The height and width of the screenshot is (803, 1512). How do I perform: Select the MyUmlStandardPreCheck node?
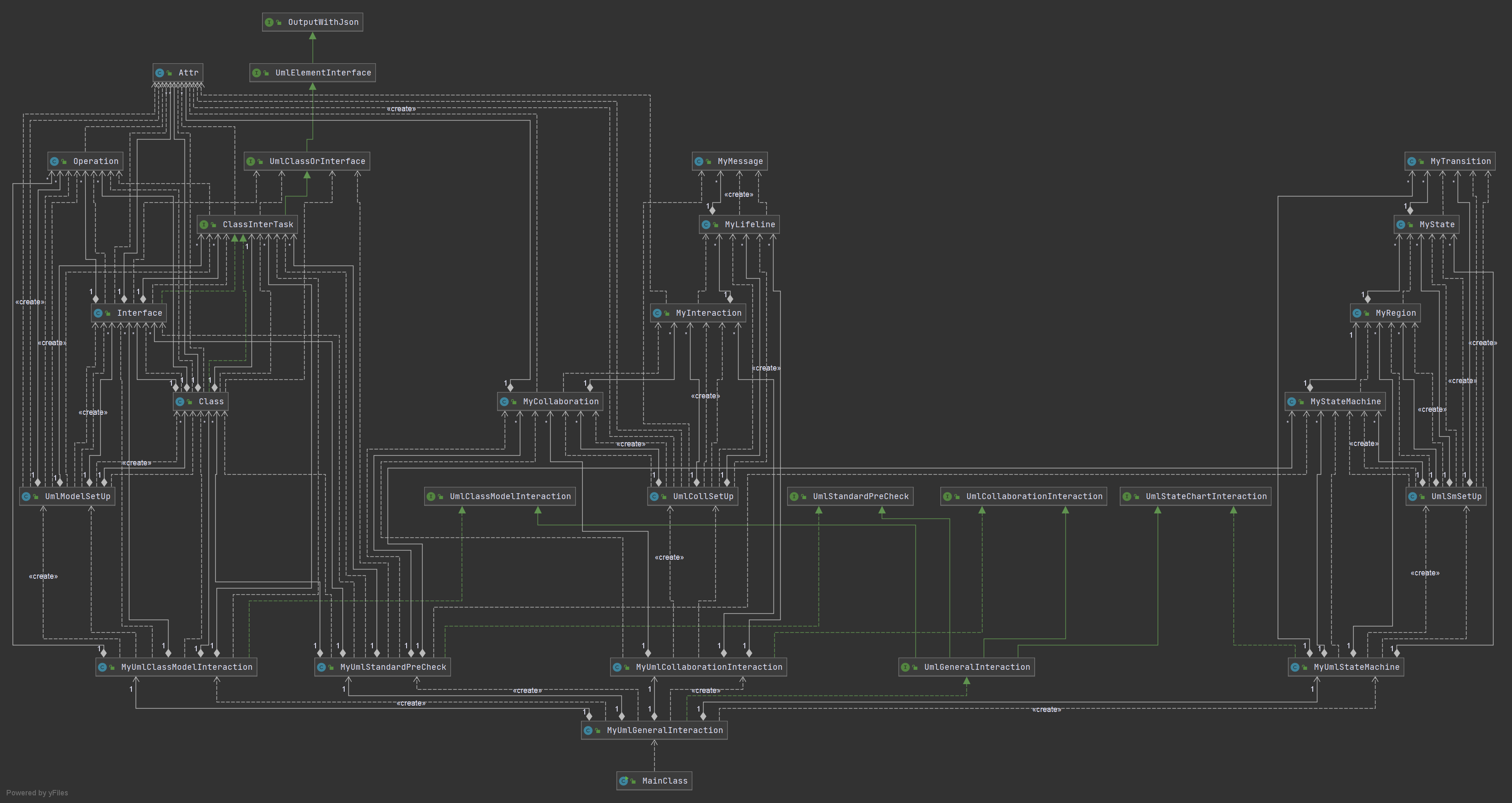[392, 667]
